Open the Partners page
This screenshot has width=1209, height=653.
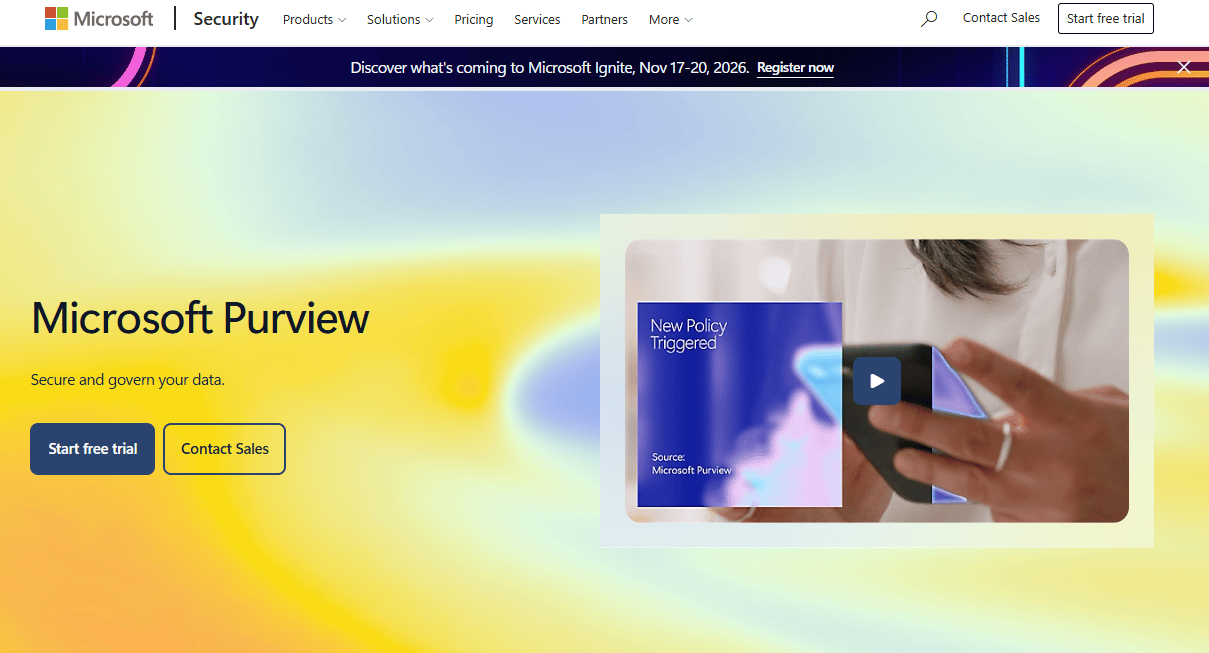pyautogui.click(x=605, y=19)
